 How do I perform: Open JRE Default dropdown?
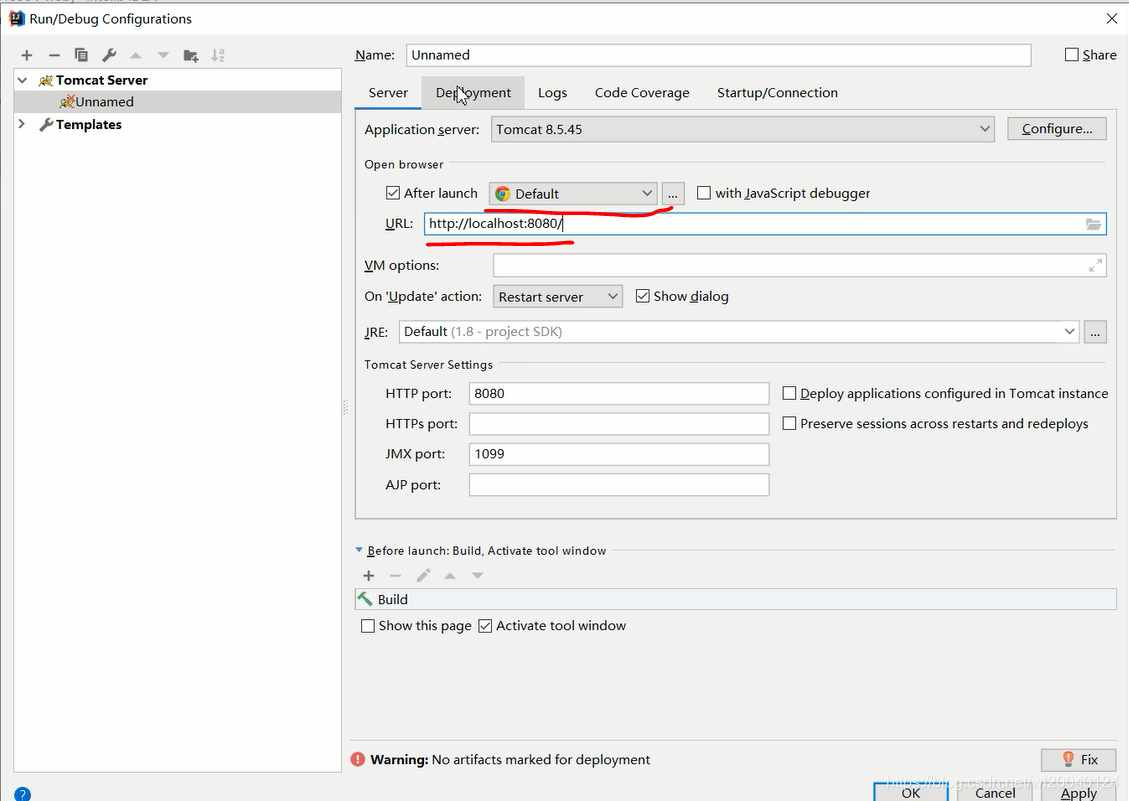click(x=739, y=331)
